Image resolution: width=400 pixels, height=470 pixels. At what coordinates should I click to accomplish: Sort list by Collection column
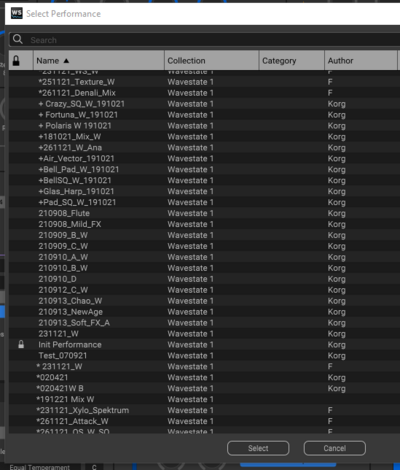211,60
